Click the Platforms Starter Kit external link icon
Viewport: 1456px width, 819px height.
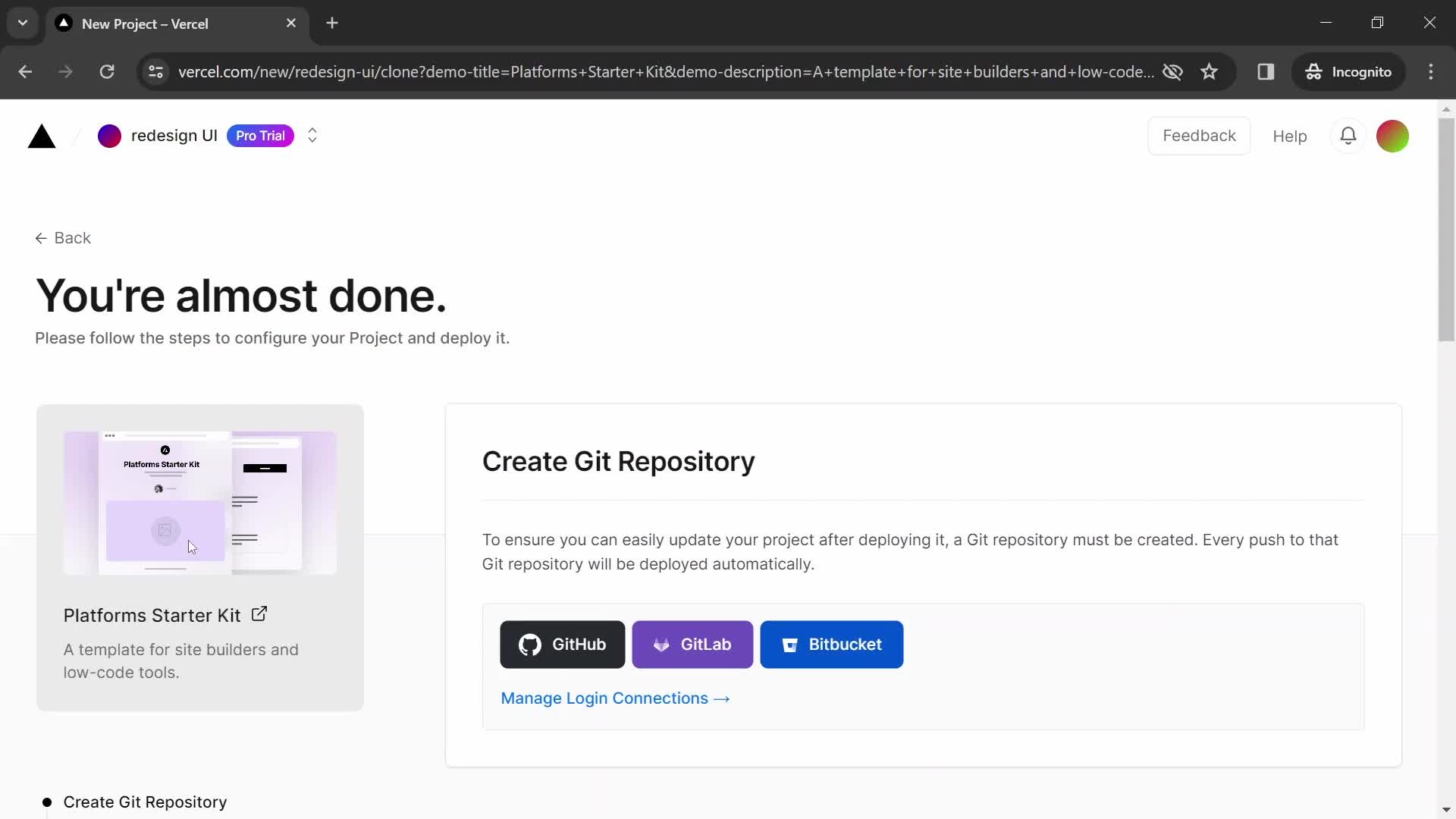coord(260,614)
